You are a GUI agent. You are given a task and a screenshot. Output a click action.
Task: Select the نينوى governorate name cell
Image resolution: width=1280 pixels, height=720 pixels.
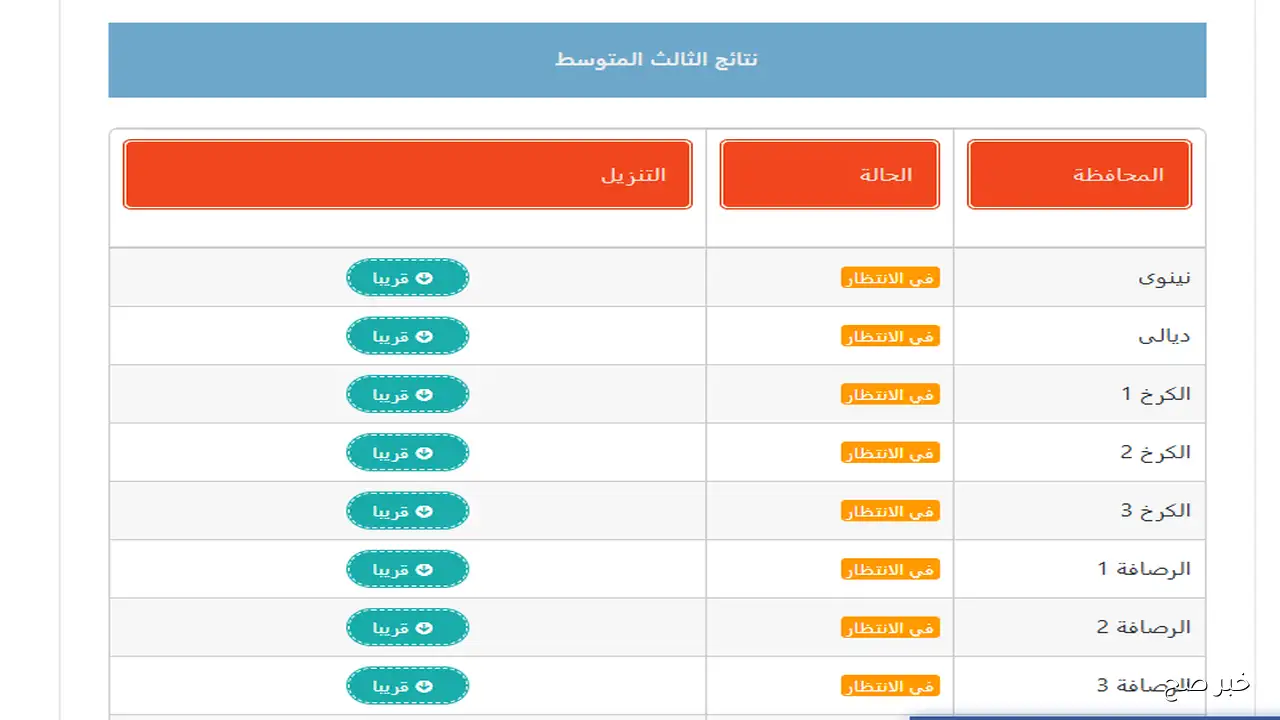click(1164, 278)
